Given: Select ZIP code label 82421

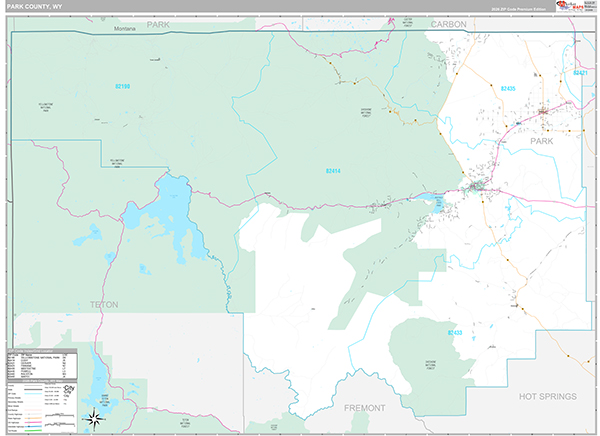Looking at the screenshot, I should tap(580, 73).
